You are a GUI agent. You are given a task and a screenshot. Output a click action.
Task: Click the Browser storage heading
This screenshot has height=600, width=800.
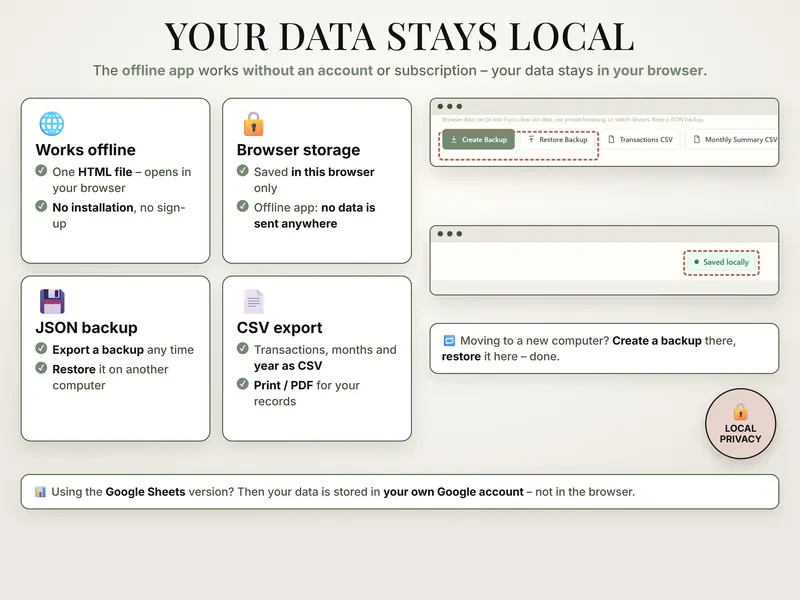298,150
